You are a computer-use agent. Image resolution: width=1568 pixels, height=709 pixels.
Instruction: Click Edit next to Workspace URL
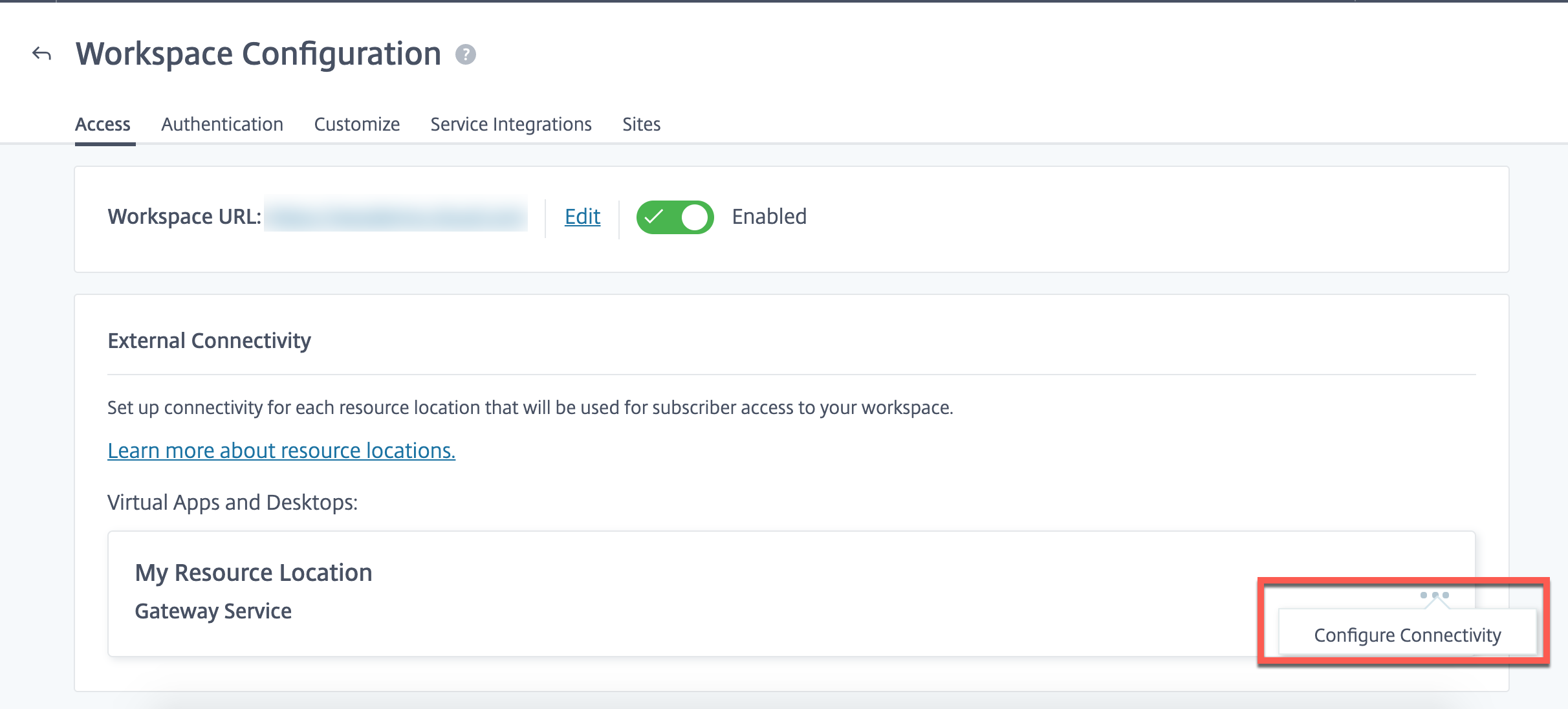click(x=580, y=216)
